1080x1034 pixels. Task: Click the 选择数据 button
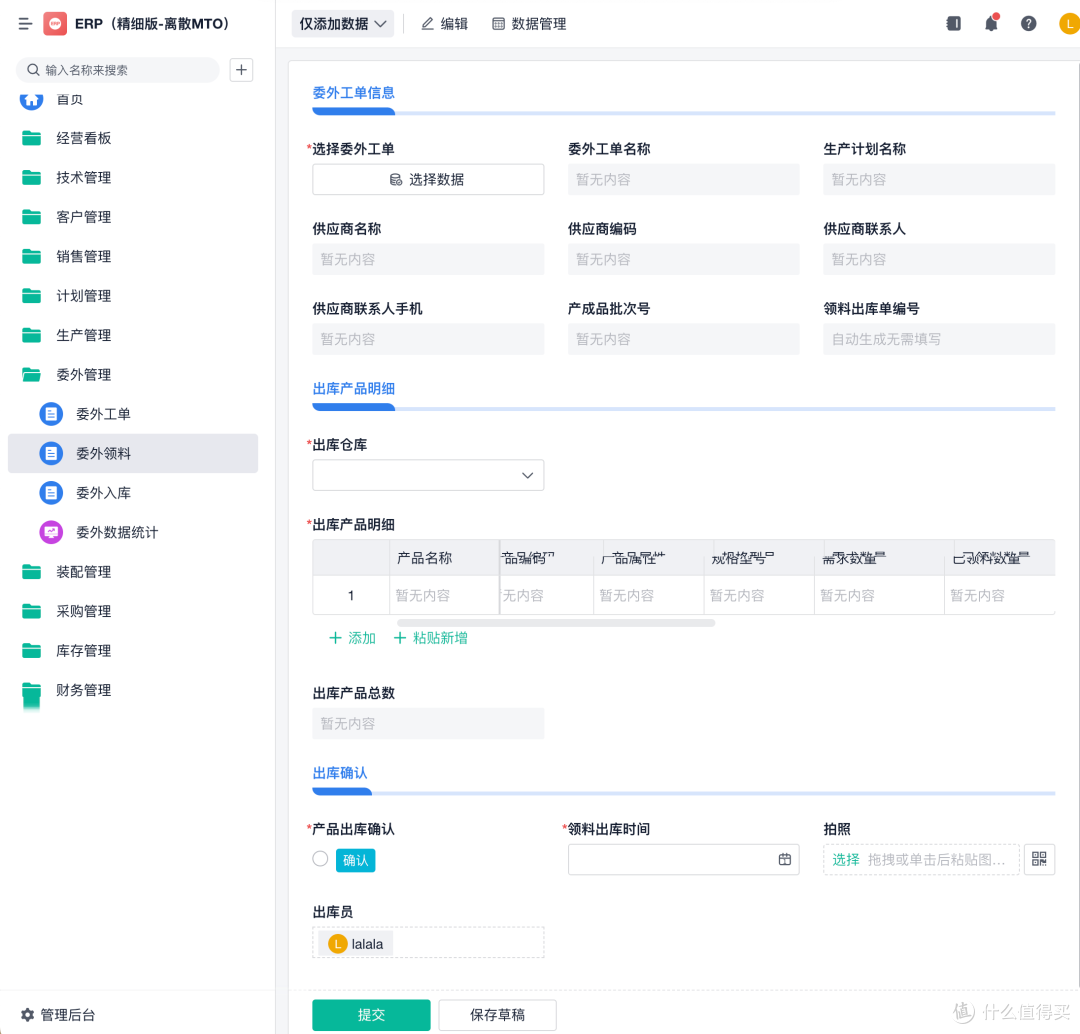[428, 179]
